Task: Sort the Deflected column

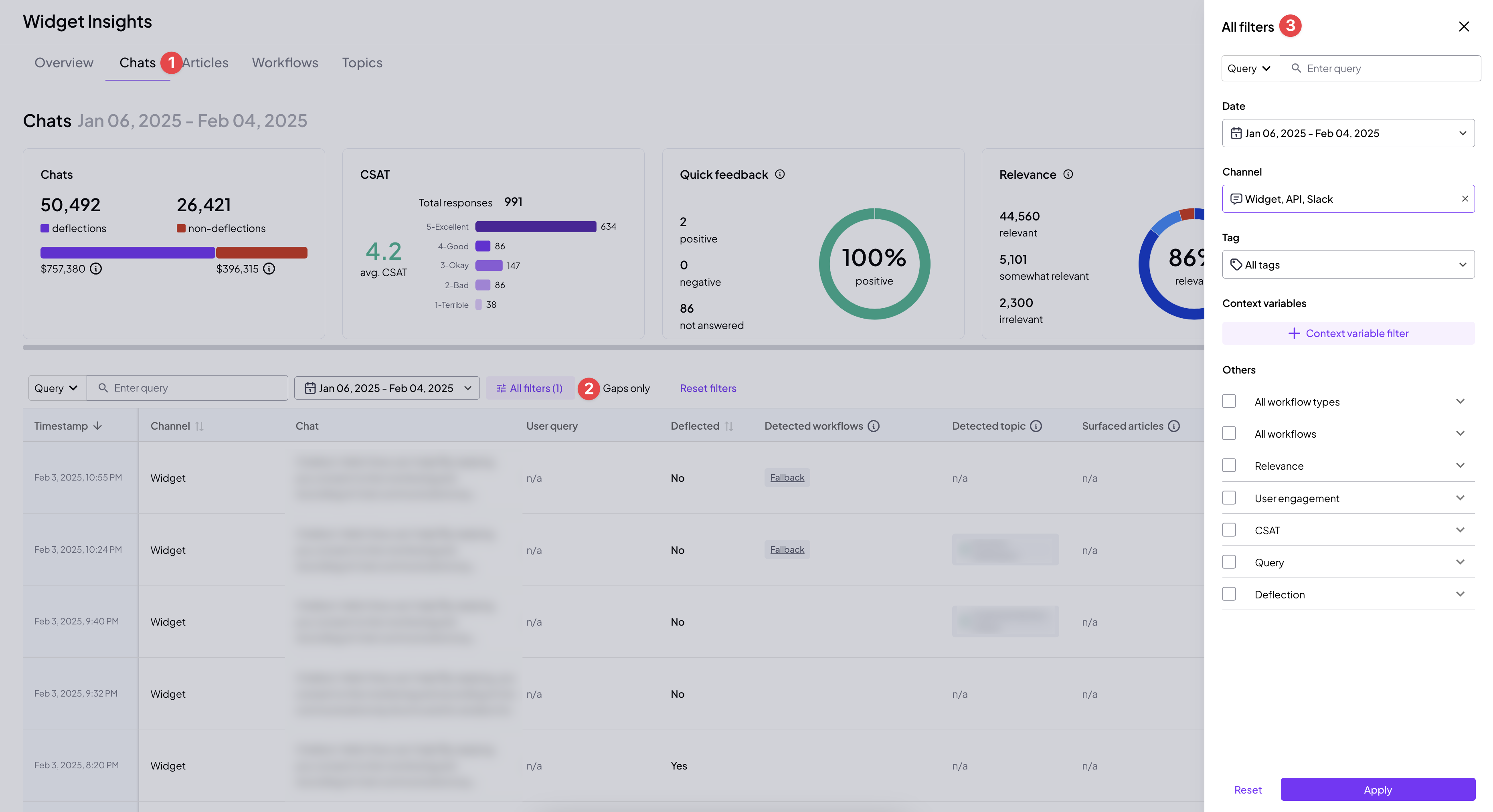Action: (x=728, y=426)
